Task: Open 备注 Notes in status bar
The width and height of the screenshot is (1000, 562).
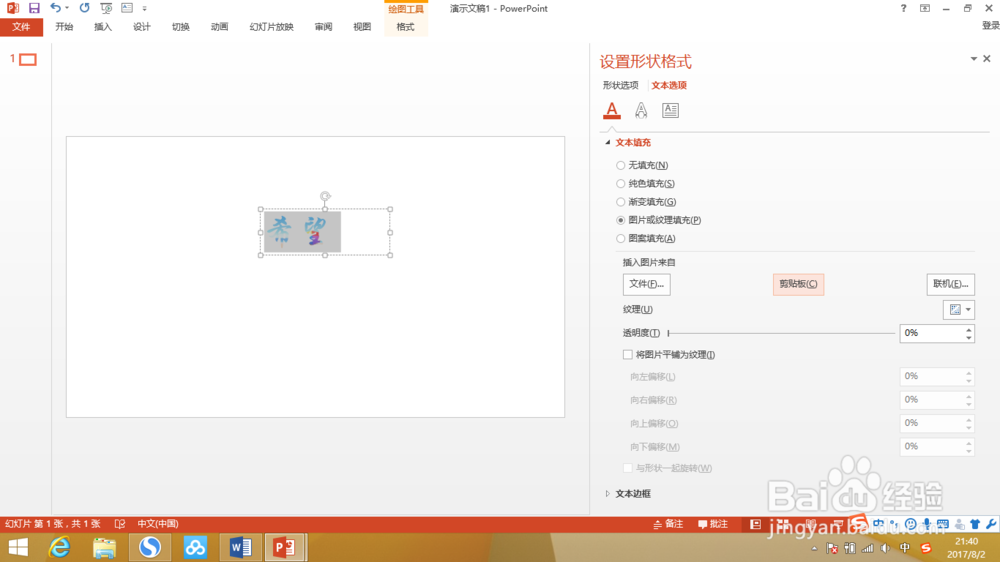Action: (668, 524)
